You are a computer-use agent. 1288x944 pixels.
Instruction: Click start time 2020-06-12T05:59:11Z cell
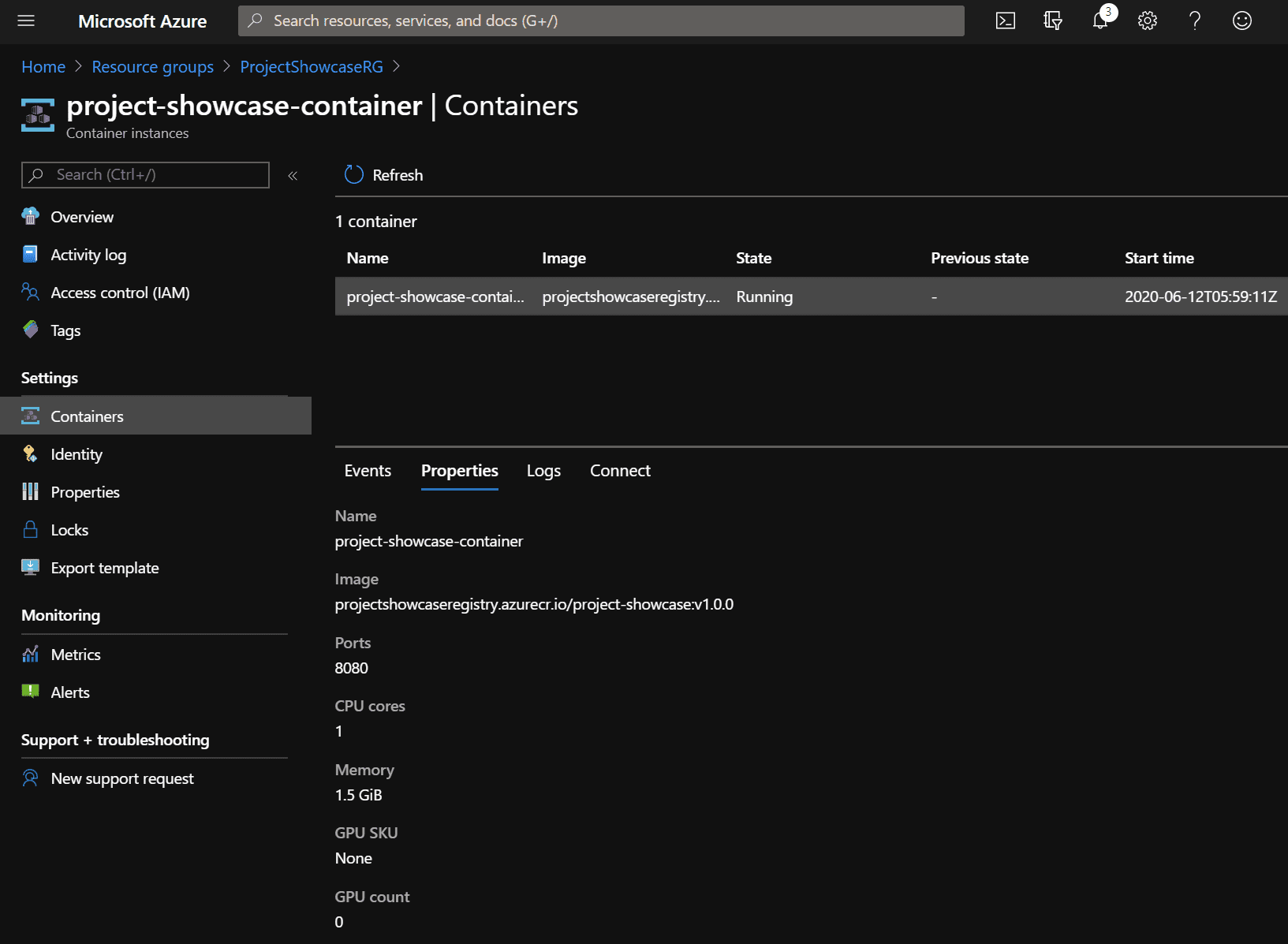tap(1200, 297)
